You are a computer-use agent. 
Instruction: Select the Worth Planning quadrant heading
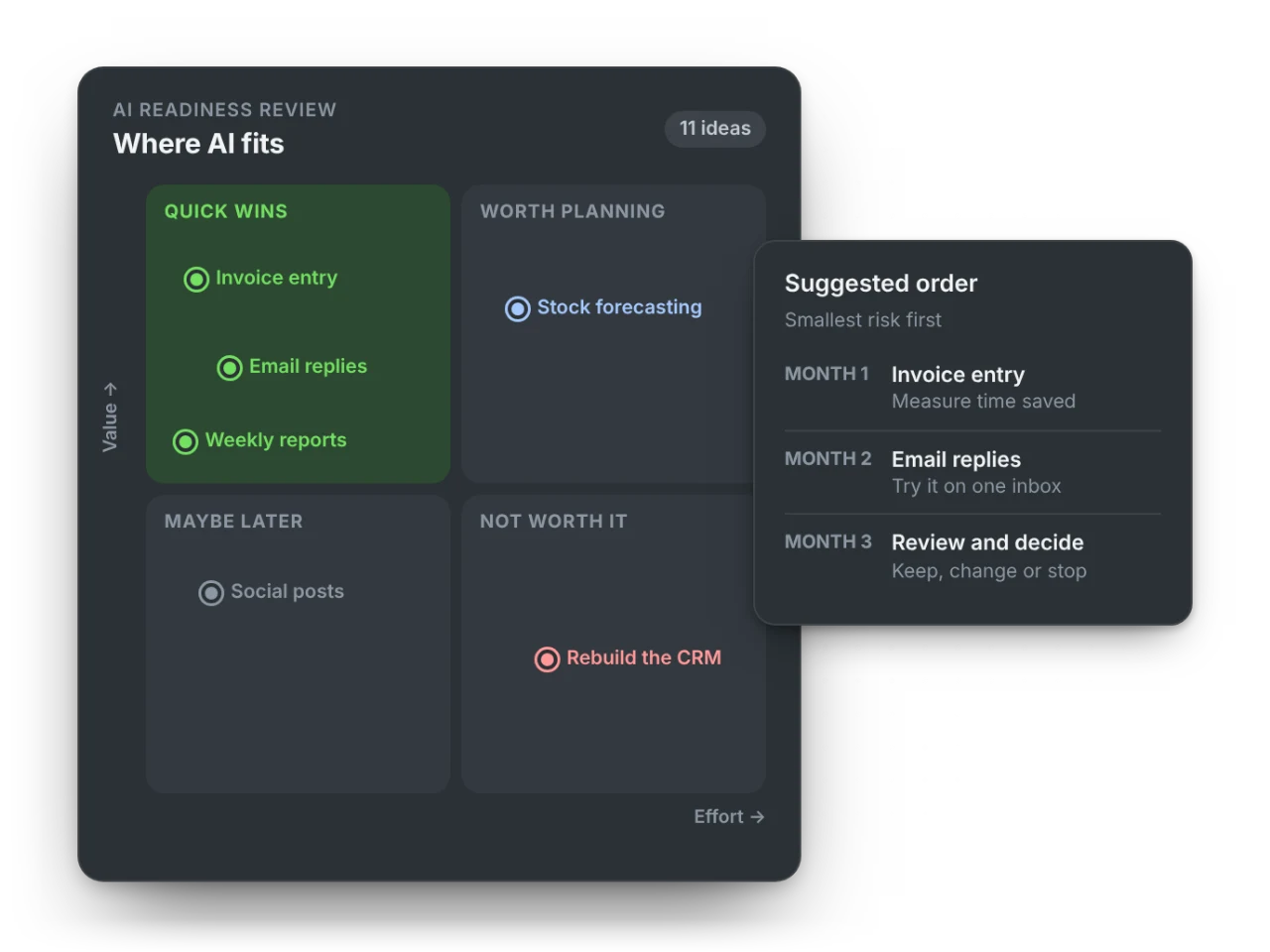point(572,211)
